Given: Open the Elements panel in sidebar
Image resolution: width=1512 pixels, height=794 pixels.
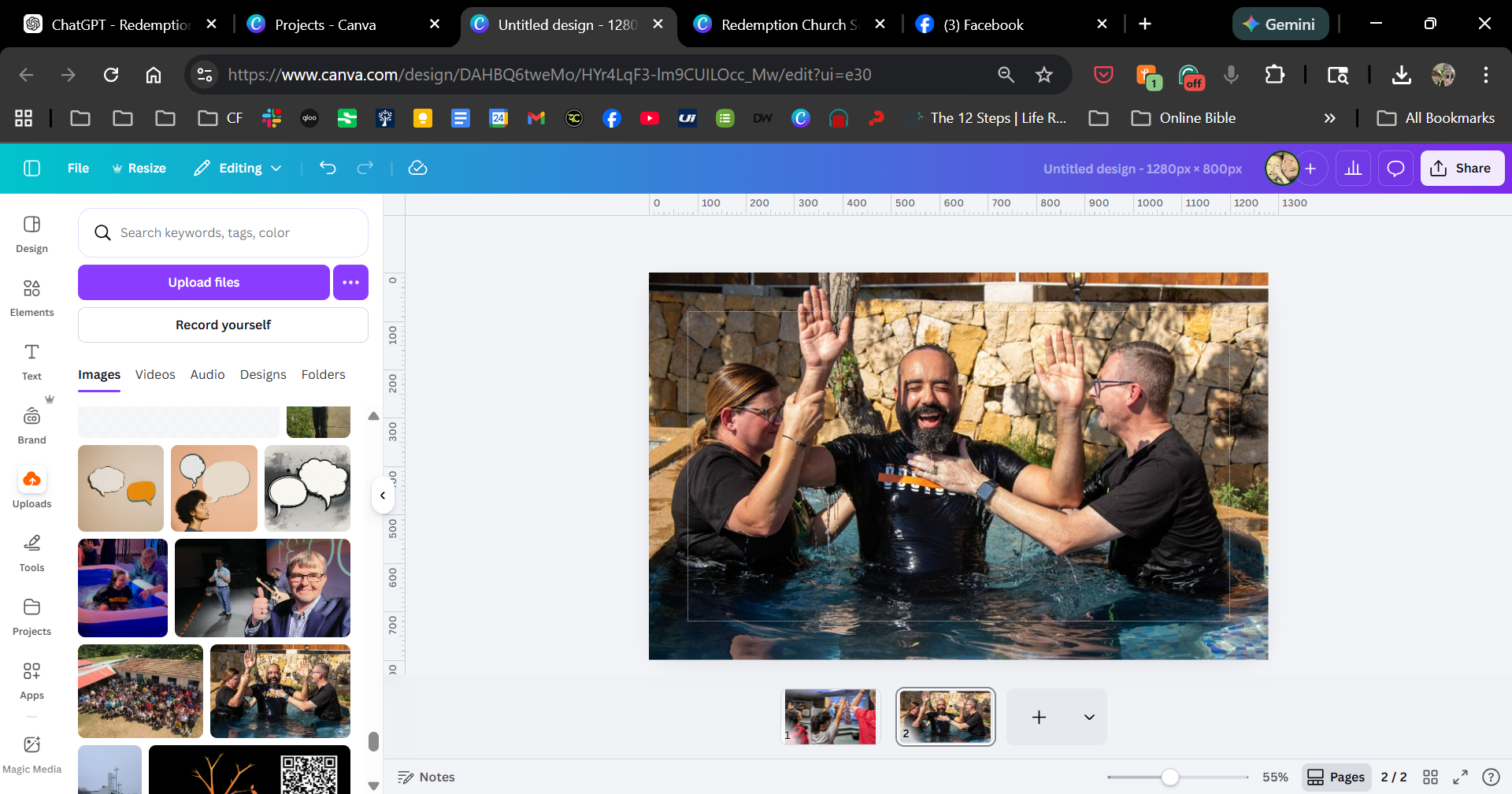Looking at the screenshot, I should point(31,298).
